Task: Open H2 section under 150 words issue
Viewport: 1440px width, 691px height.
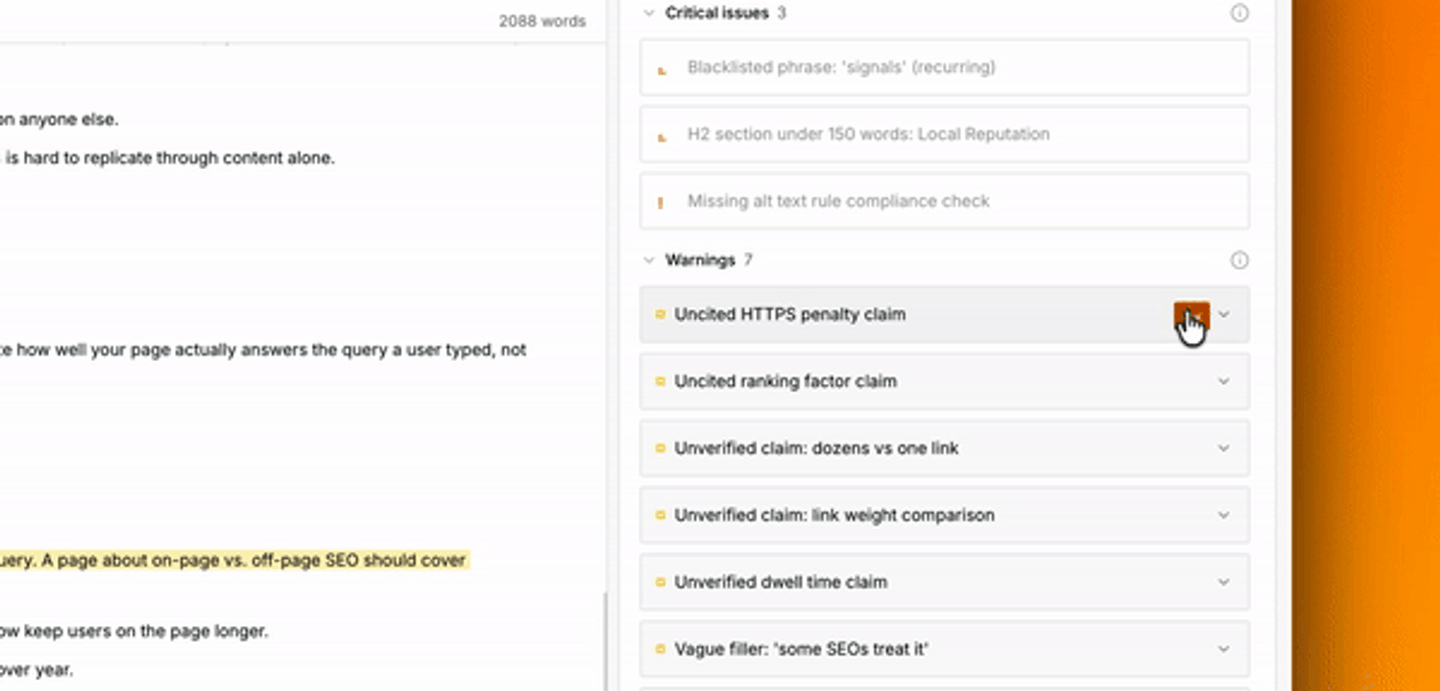Action: point(944,134)
